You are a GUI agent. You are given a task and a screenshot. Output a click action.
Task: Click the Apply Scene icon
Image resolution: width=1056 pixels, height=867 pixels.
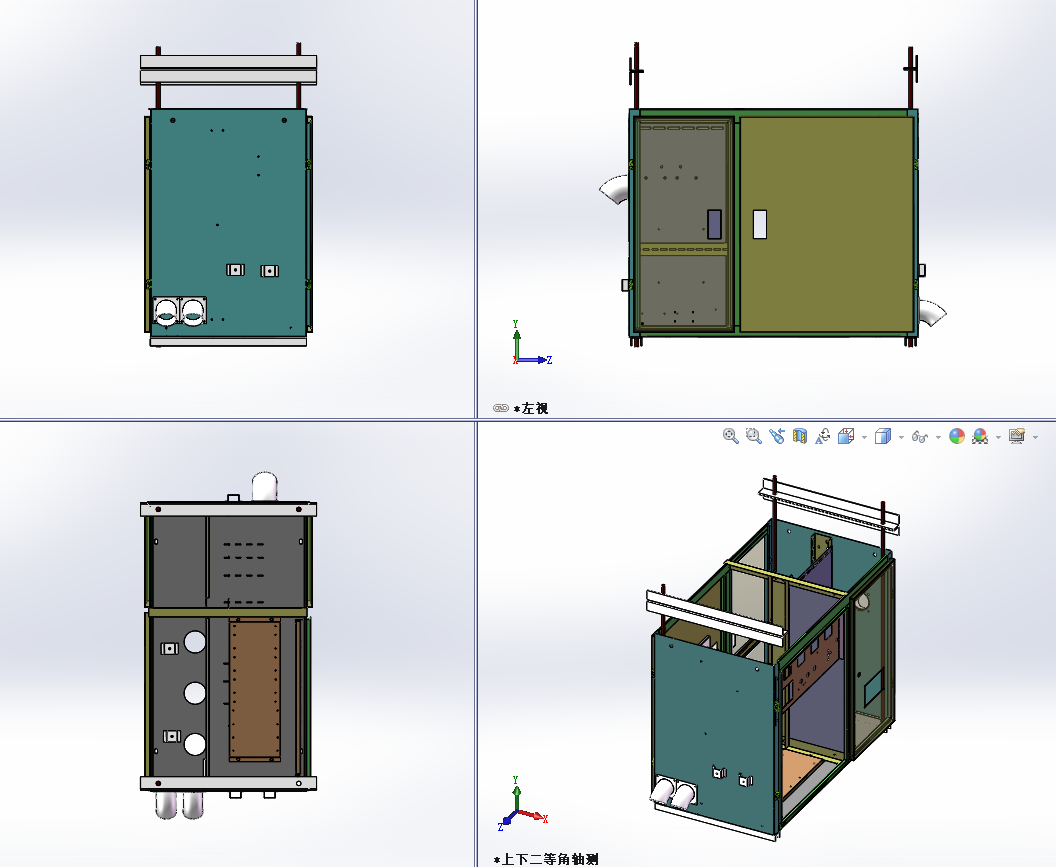tap(980, 436)
